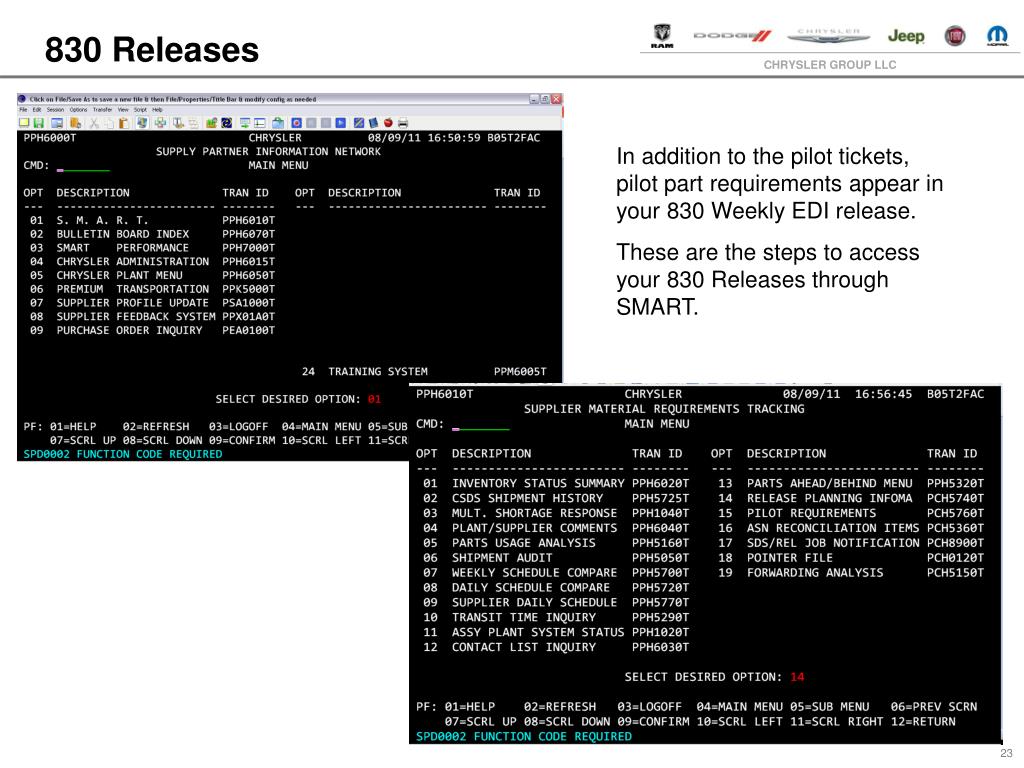This screenshot has width=1024, height=768.
Task: Click the blue book toolbar icon
Action: (x=374, y=123)
